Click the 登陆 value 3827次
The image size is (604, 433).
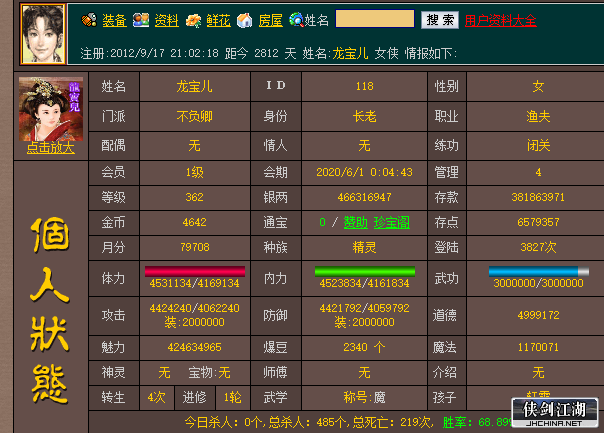tap(538, 247)
